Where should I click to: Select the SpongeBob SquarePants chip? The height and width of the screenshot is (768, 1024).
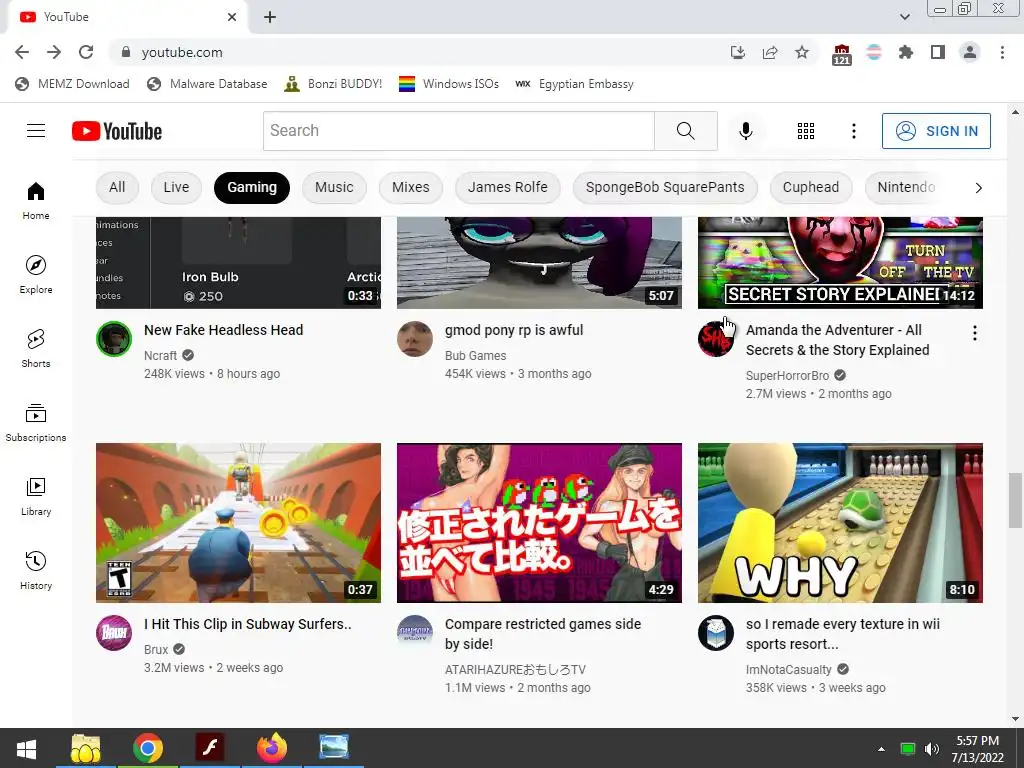click(x=665, y=187)
